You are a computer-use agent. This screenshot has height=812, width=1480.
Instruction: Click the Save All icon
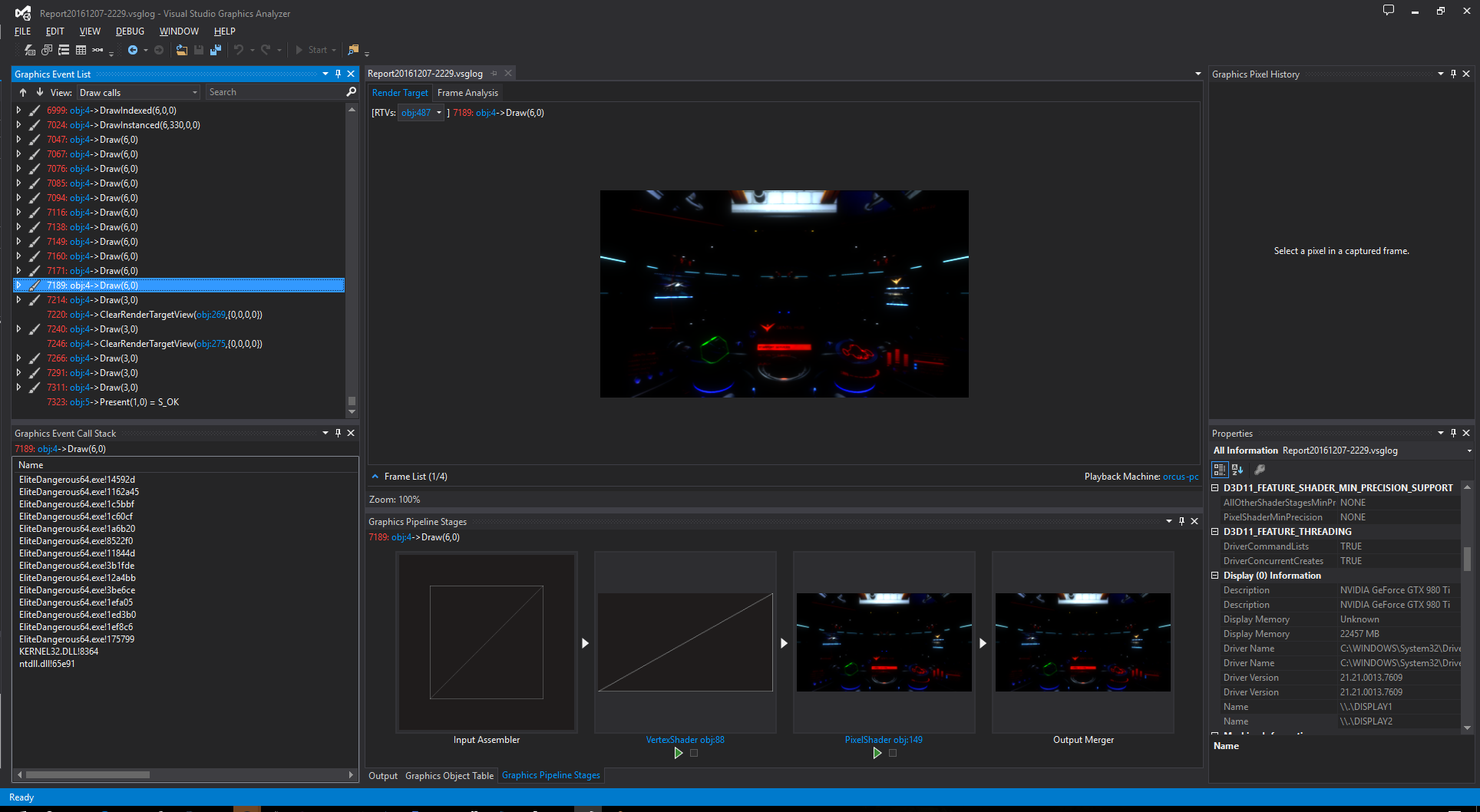coord(216,50)
